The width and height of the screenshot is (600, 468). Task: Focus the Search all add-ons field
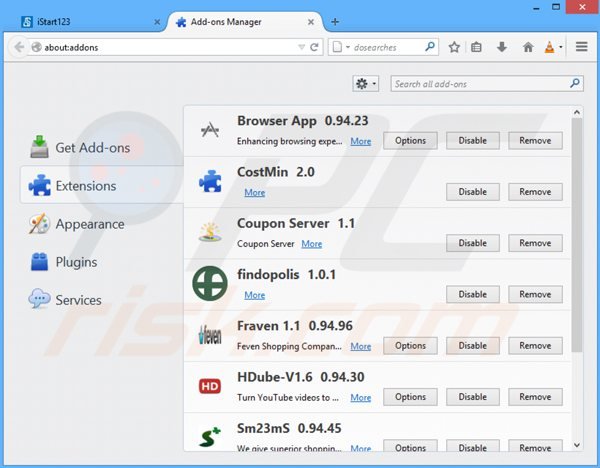(487, 83)
